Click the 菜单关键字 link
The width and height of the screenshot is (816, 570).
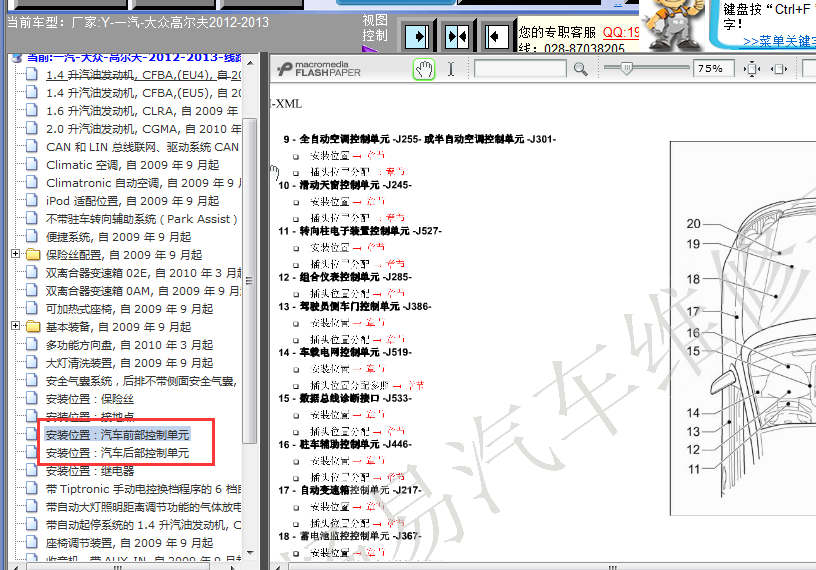point(779,41)
